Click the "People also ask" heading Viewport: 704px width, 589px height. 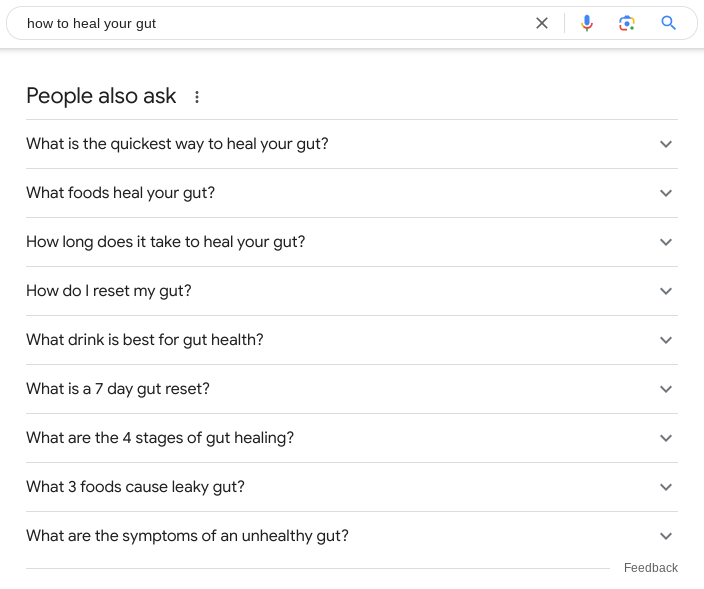point(101,96)
